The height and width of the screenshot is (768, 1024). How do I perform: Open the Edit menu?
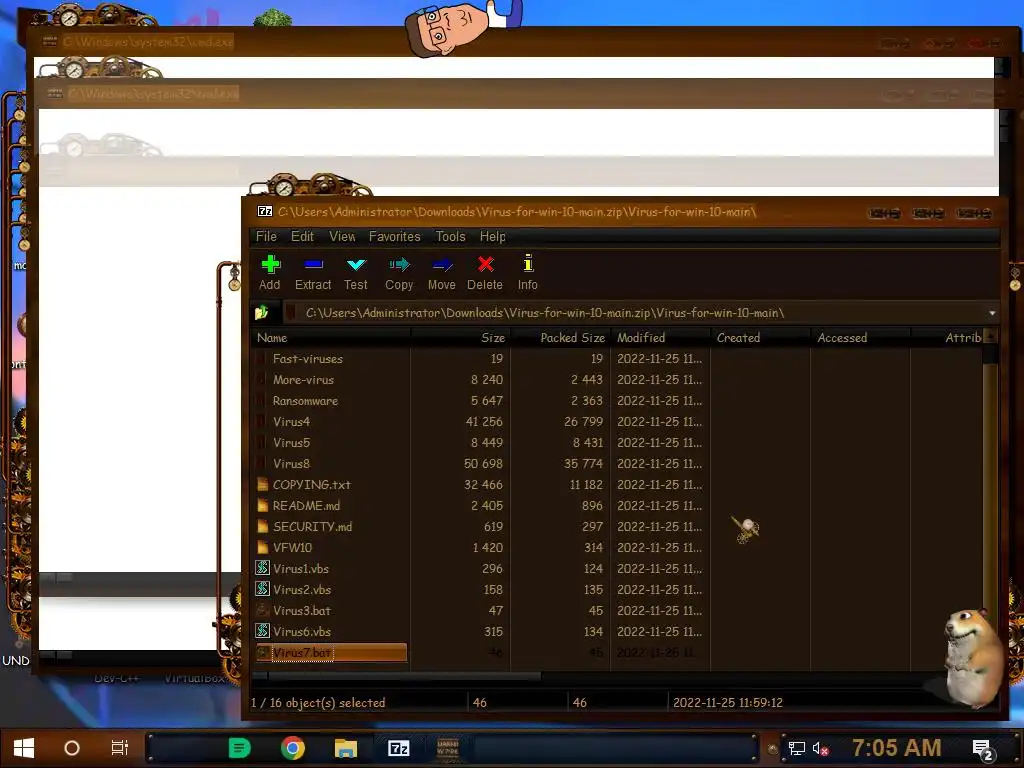click(x=302, y=236)
